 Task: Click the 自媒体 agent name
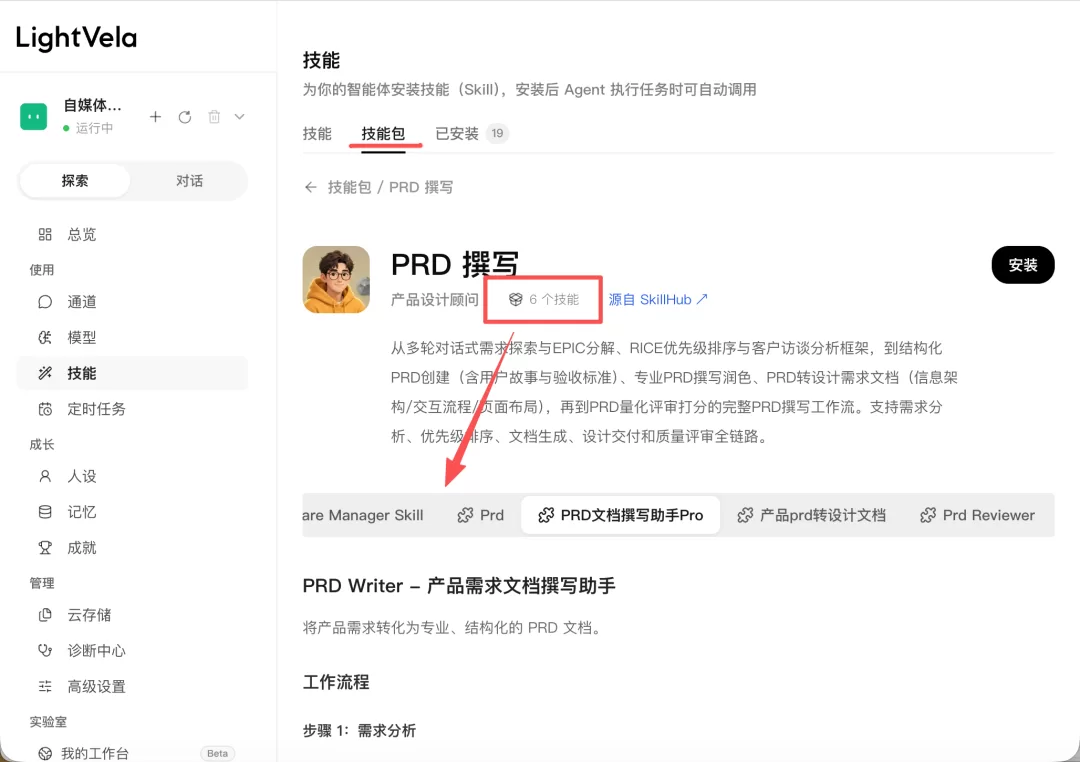click(x=92, y=105)
